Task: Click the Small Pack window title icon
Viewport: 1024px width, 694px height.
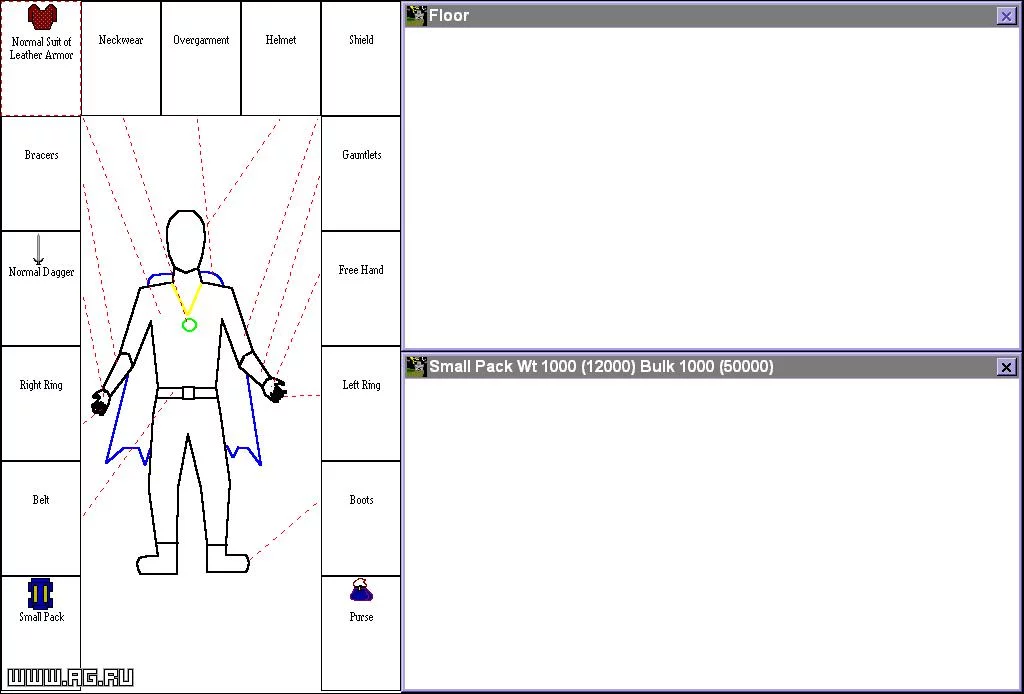Action: coord(416,367)
